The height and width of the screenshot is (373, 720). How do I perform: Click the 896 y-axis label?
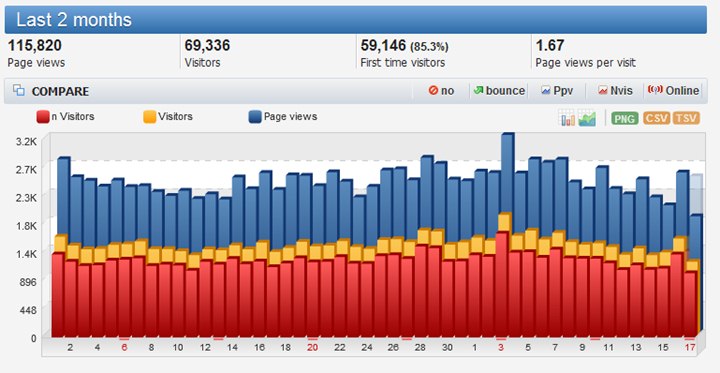tap(28, 283)
